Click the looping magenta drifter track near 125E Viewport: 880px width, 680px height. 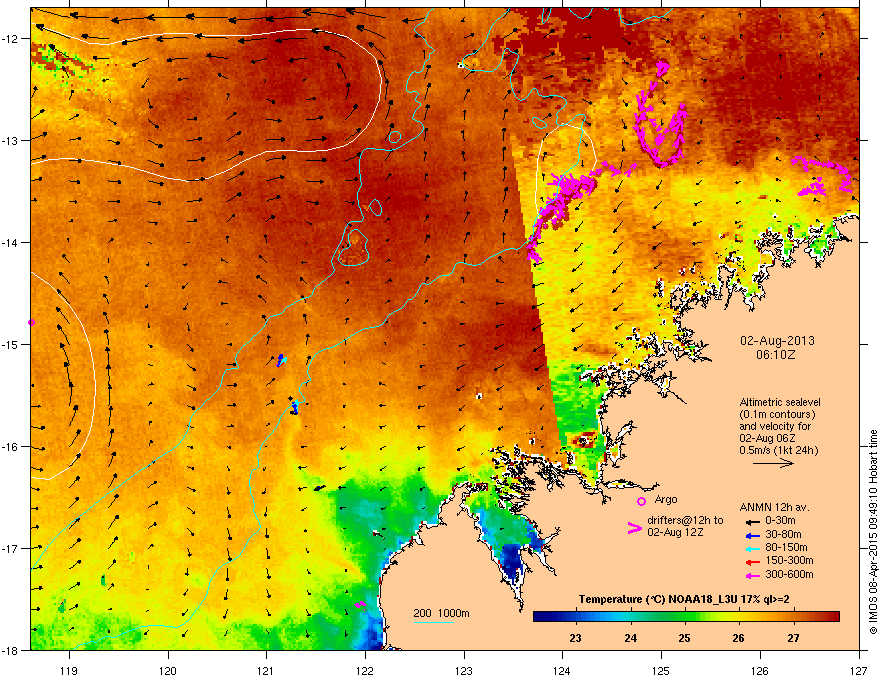click(661, 116)
